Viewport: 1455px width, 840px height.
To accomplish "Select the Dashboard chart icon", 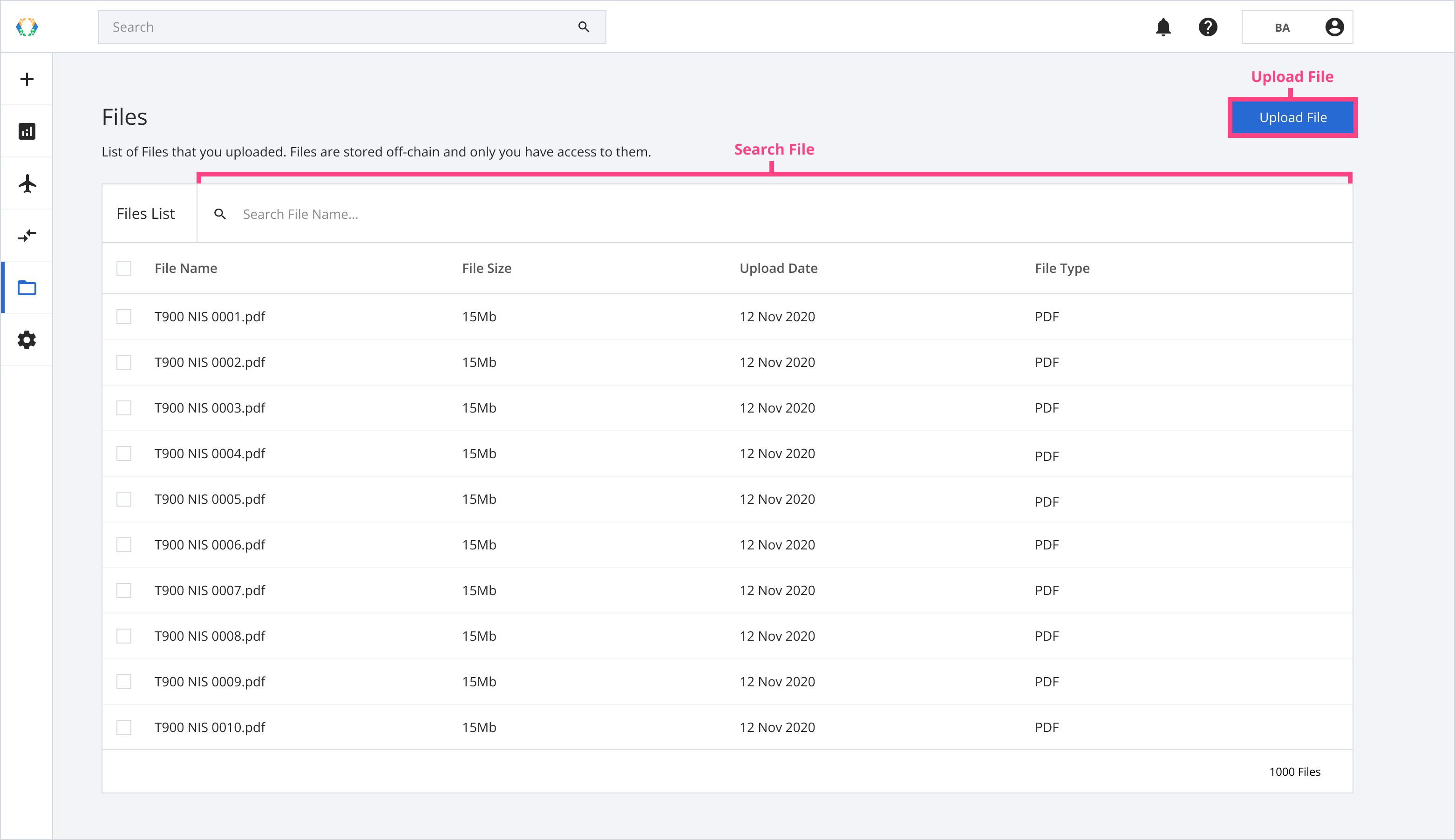I will pos(28,131).
